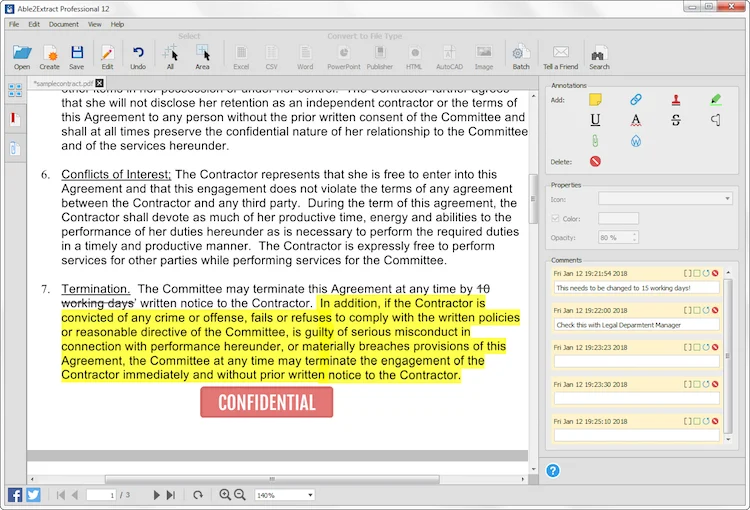Add a caret annotation

[x=716, y=120]
